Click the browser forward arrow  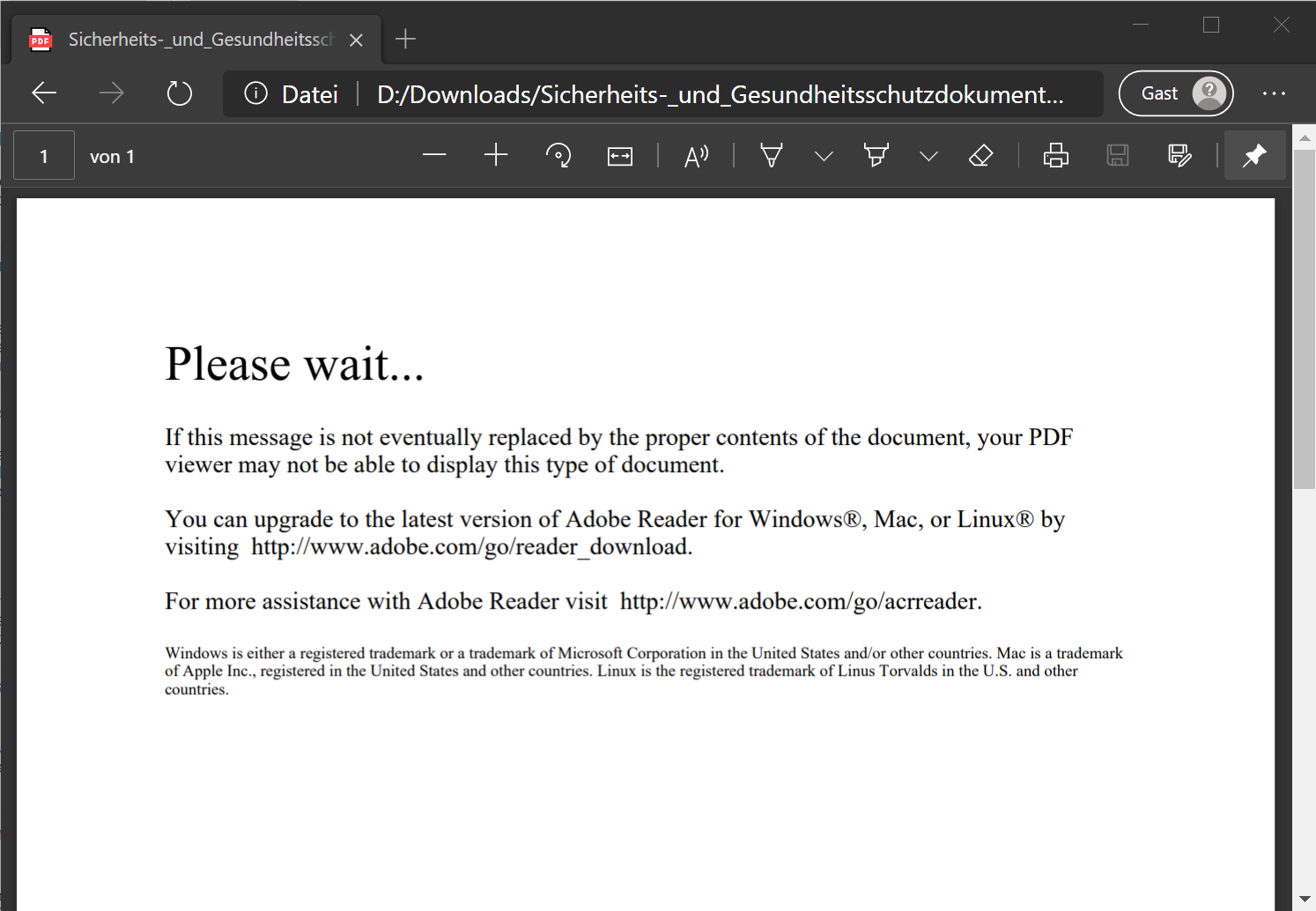point(112,93)
